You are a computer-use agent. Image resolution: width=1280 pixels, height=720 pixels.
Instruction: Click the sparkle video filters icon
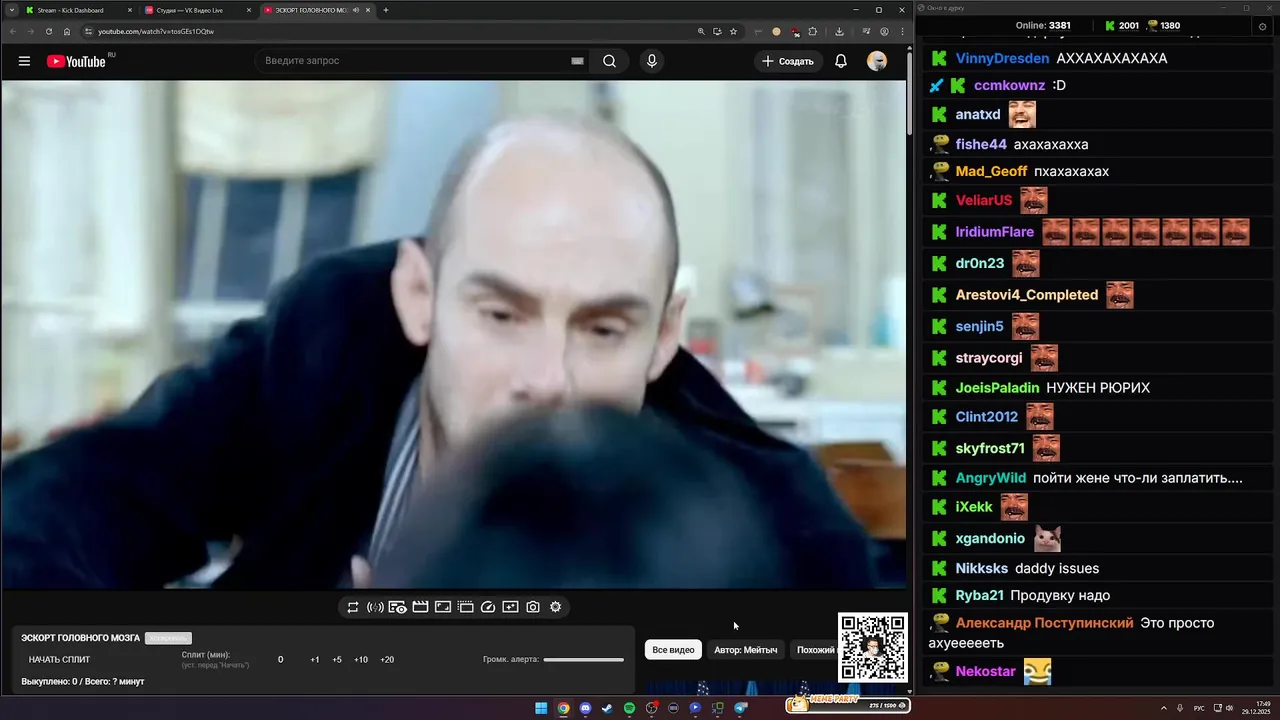click(510, 607)
